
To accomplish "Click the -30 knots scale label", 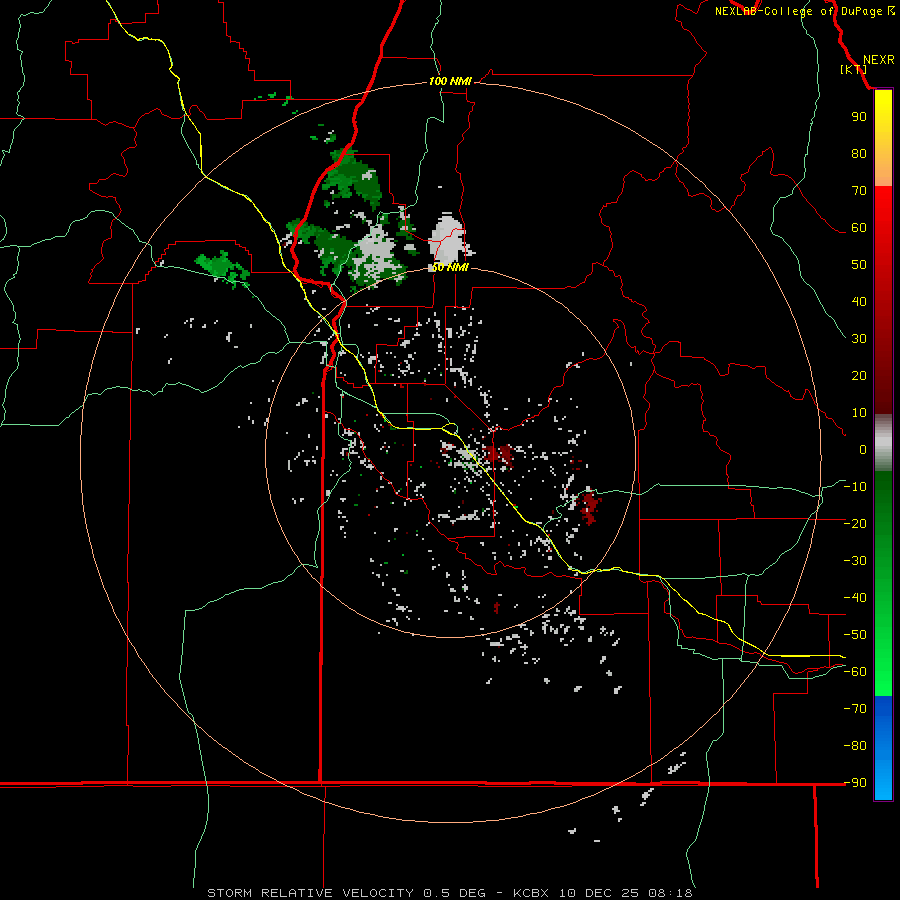I will (x=855, y=561).
